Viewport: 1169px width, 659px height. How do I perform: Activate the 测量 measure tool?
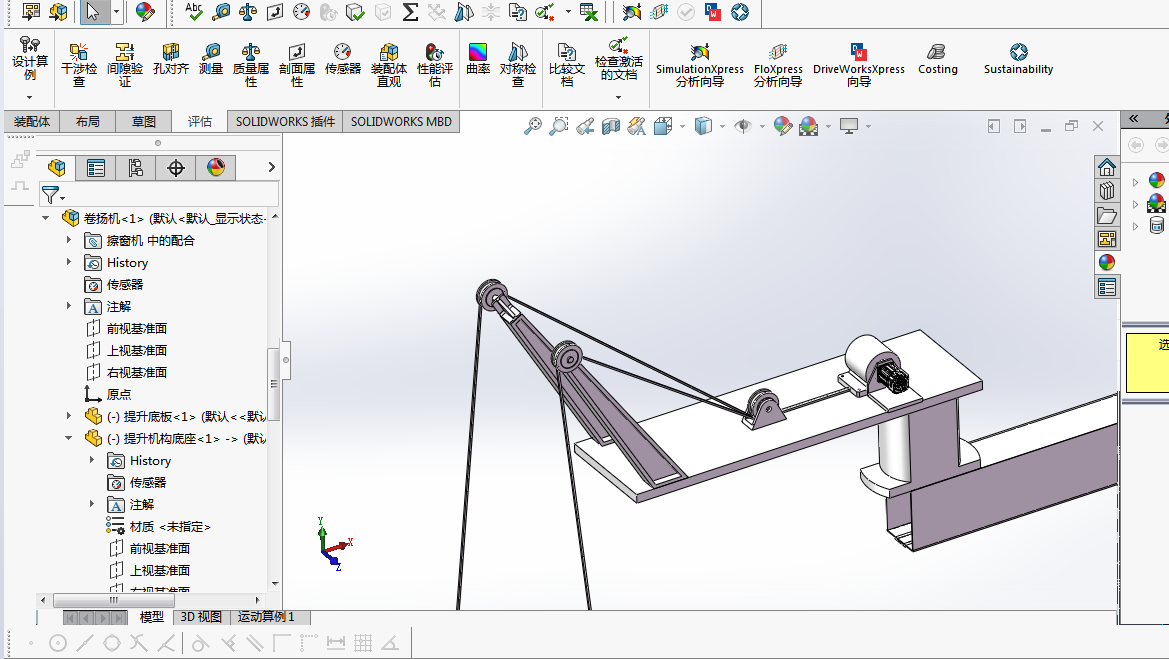point(211,59)
